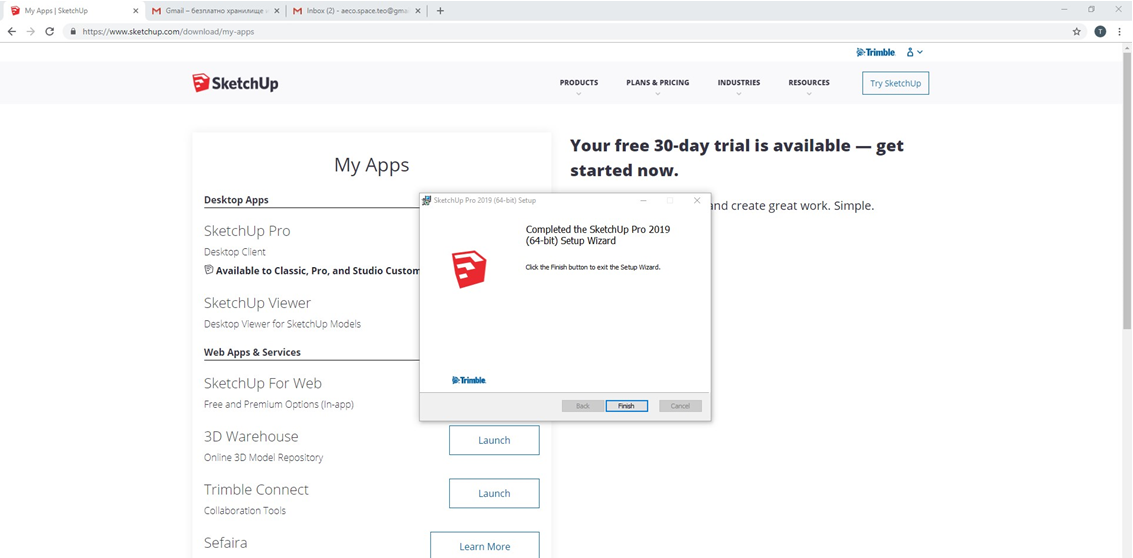The image size is (1133, 558).
Task: Click the scrollbar up arrow
Action: [x=1127, y=48]
